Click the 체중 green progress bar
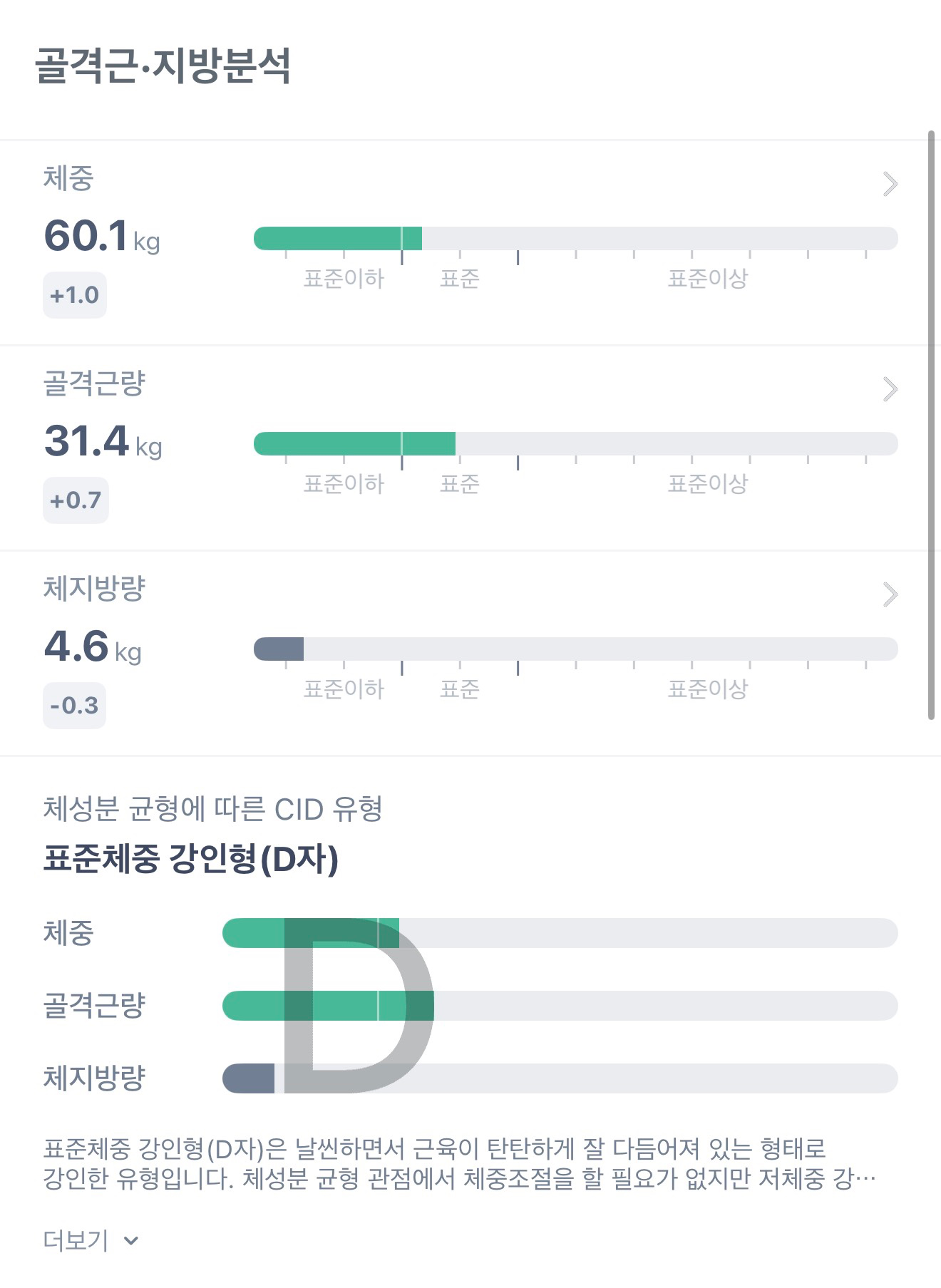 (x=338, y=239)
